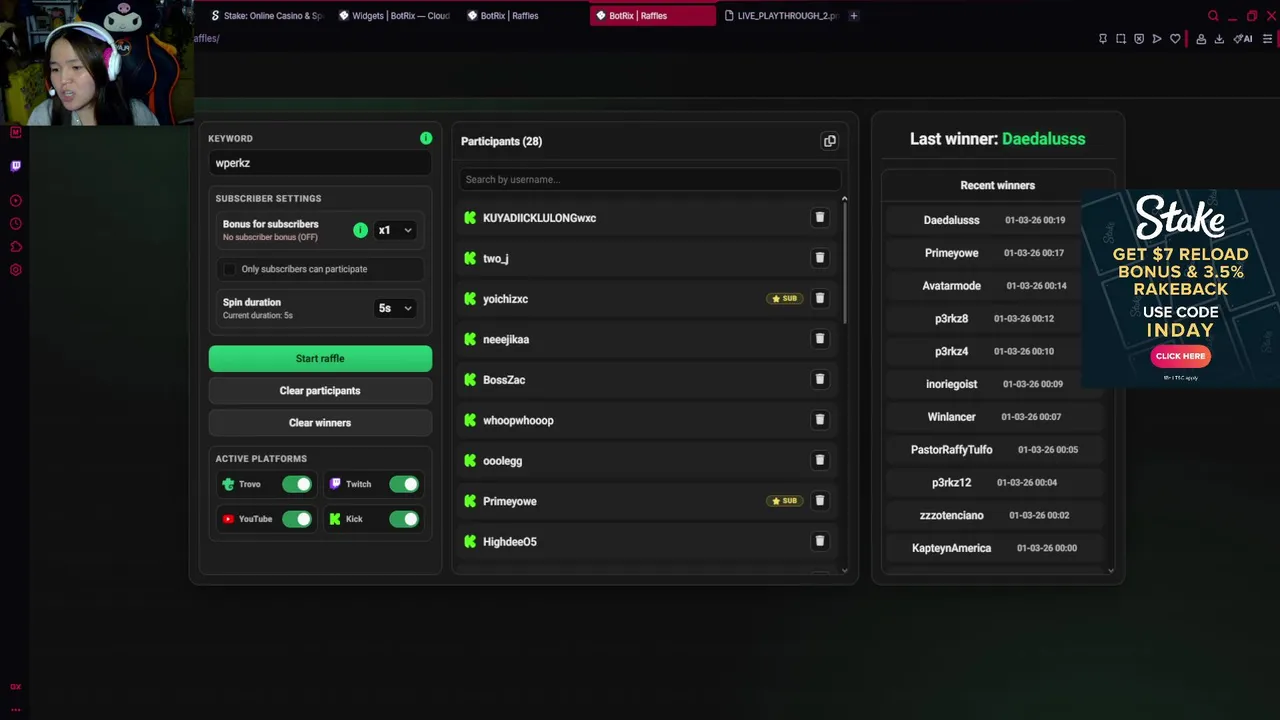Bookmark page with the heart icon
The image size is (1280, 720).
[1175, 39]
